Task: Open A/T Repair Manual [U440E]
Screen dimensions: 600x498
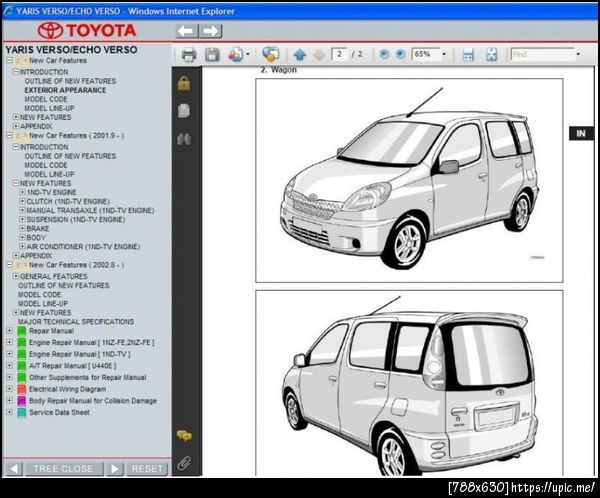Action: [x=72, y=366]
